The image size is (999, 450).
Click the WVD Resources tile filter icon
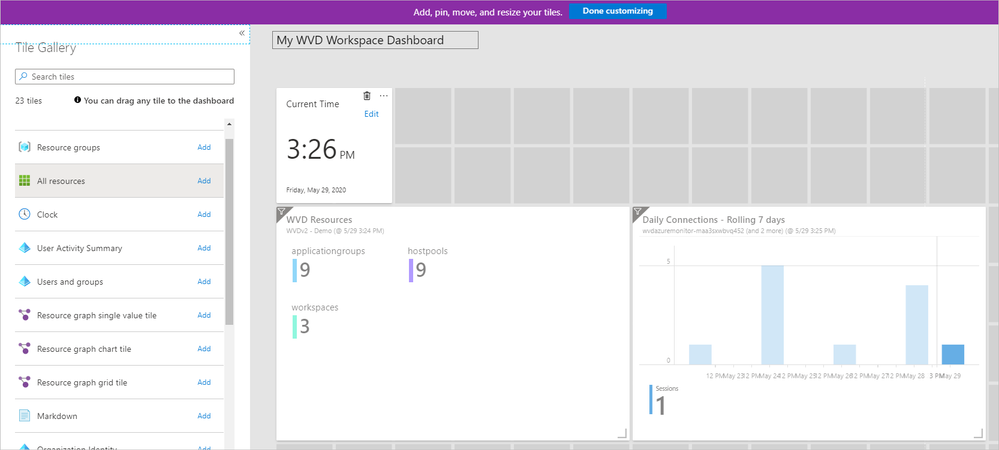point(282,212)
